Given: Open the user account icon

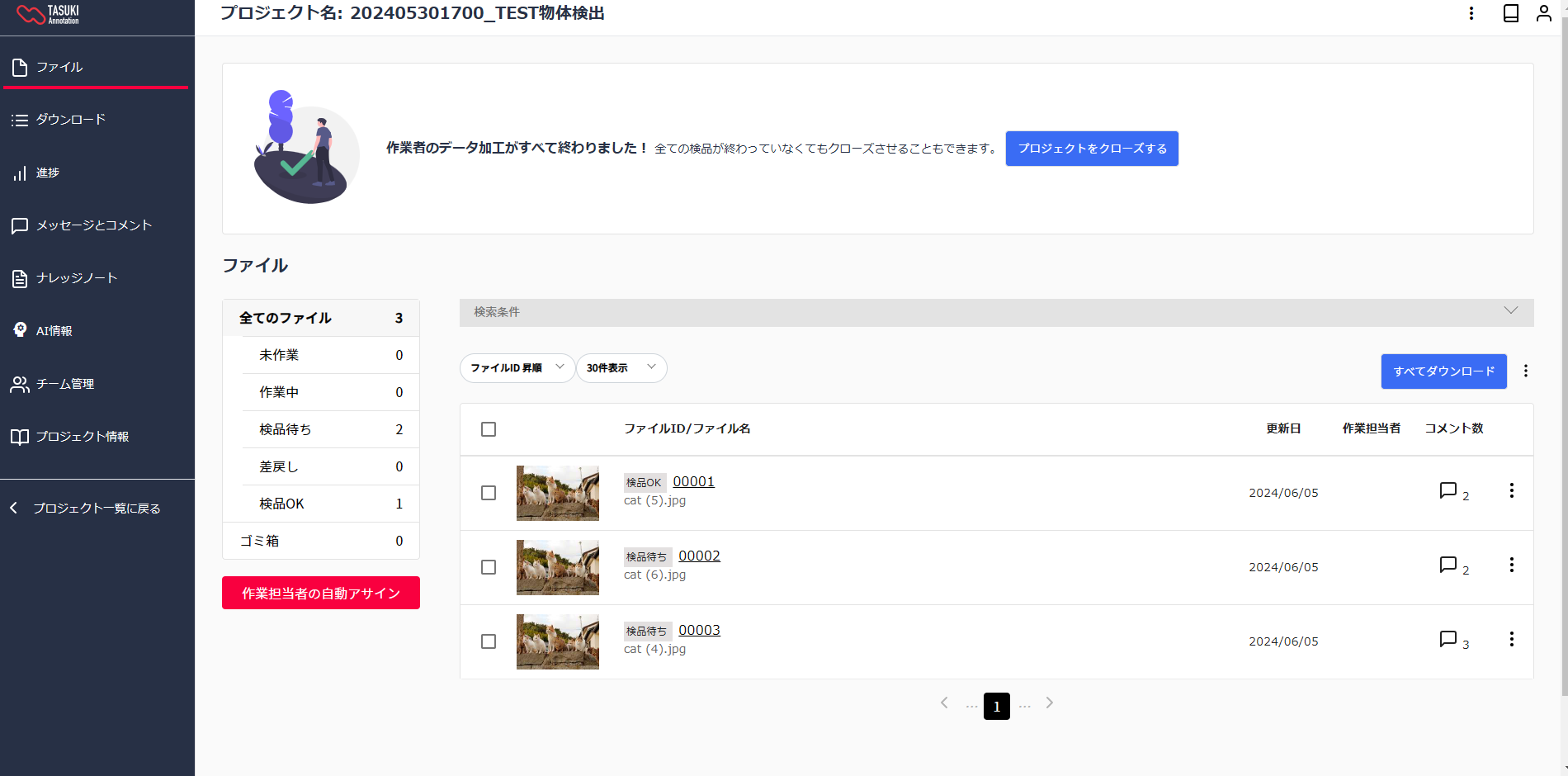Looking at the screenshot, I should click(x=1543, y=13).
